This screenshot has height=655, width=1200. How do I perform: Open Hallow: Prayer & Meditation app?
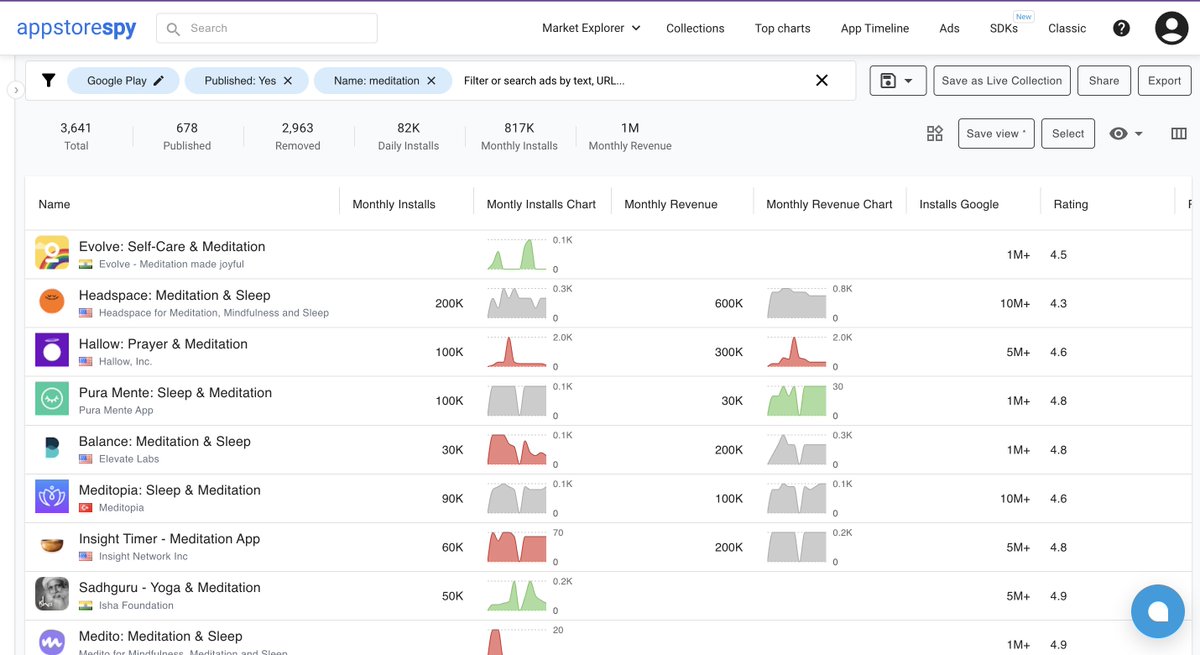point(163,344)
